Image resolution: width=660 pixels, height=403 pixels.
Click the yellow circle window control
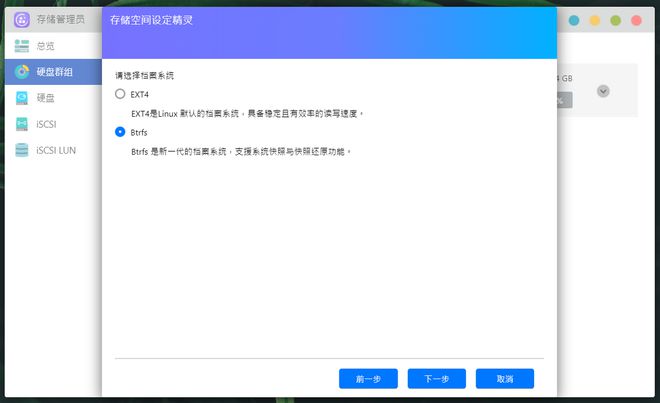point(594,20)
